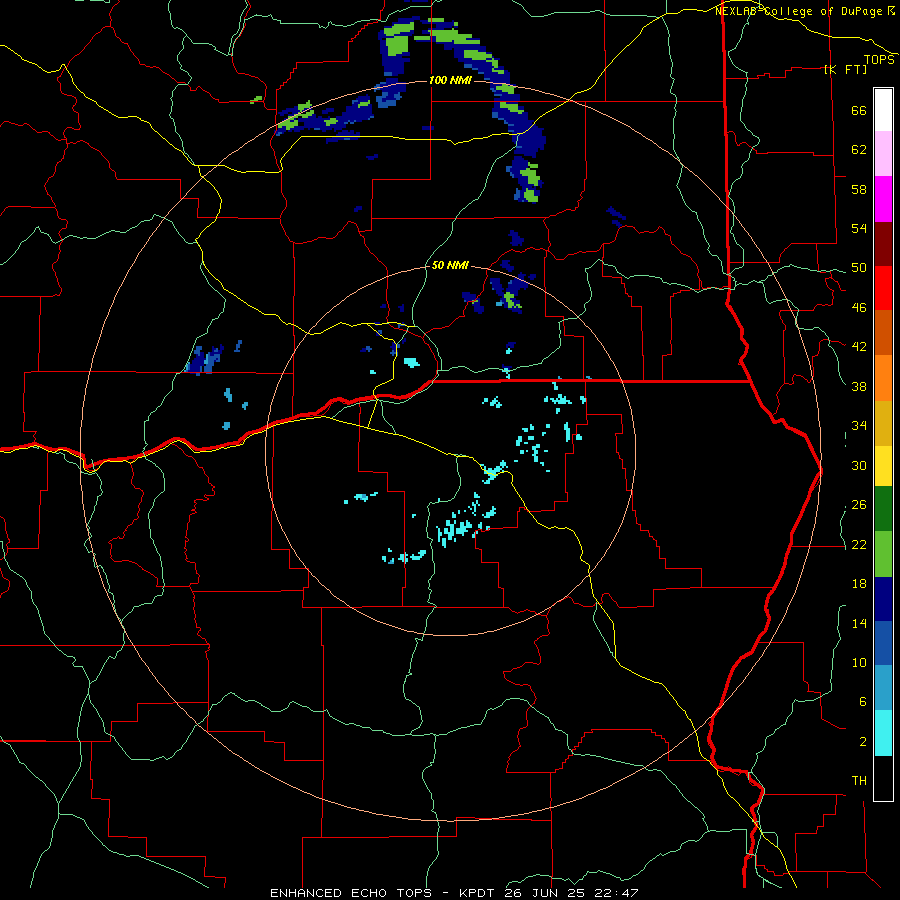The image size is (900, 900).
Task: Click the legend value '22'
Action: (859, 545)
